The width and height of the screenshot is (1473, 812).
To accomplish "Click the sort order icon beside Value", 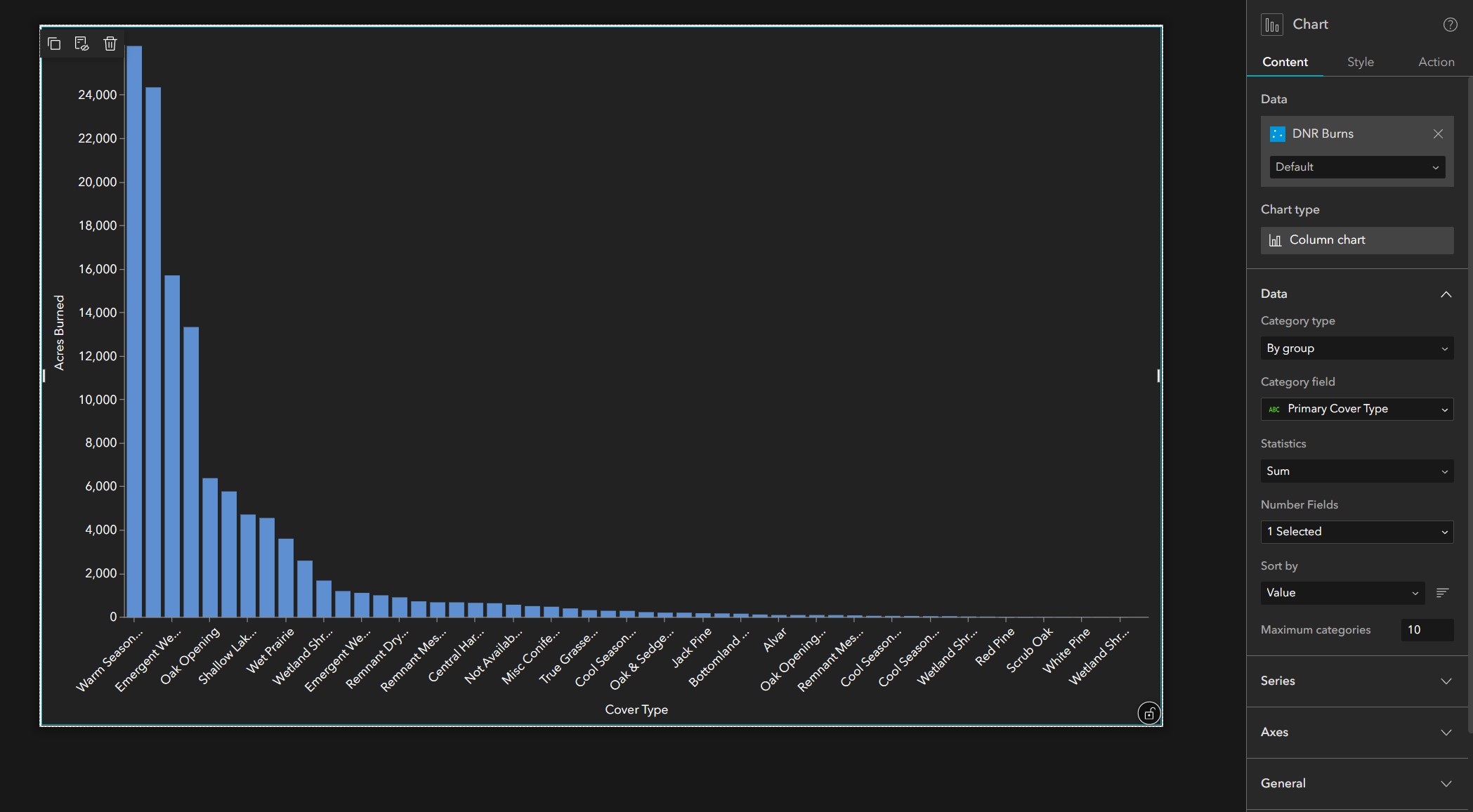I will pyautogui.click(x=1443, y=593).
